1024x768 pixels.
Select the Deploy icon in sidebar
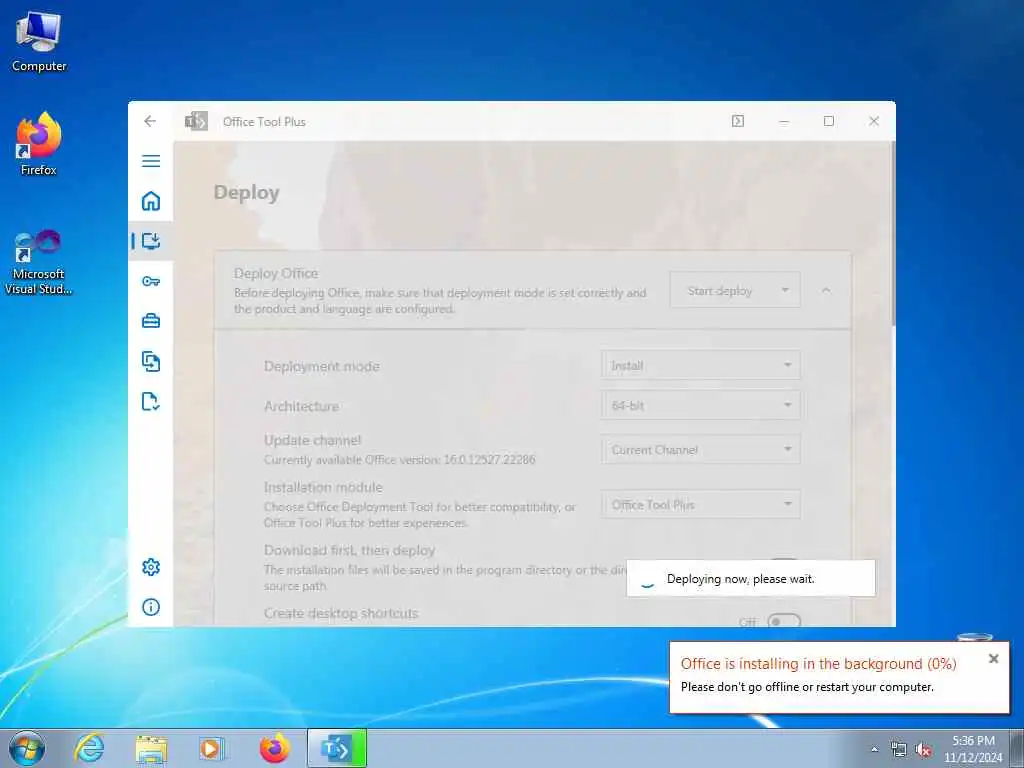(x=151, y=241)
